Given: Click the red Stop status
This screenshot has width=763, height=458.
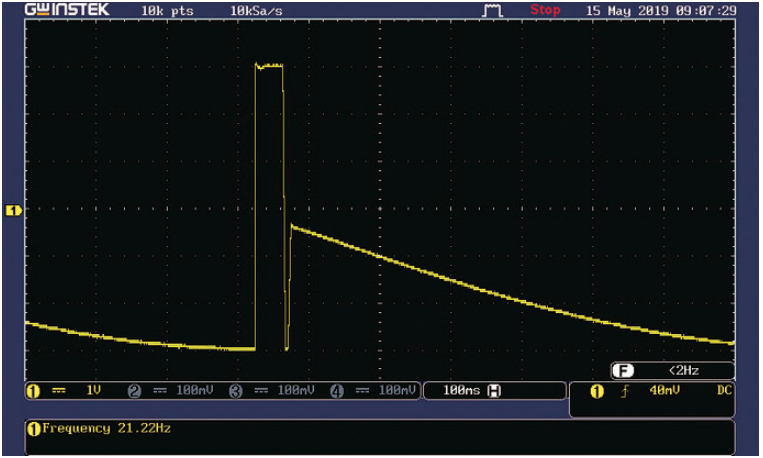Looking at the screenshot, I should 545,10.
